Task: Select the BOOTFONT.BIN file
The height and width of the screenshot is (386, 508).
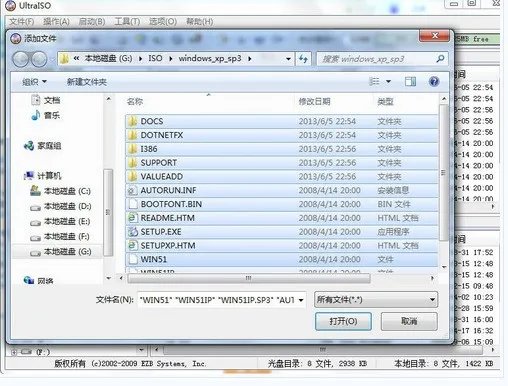Action: [281, 204]
